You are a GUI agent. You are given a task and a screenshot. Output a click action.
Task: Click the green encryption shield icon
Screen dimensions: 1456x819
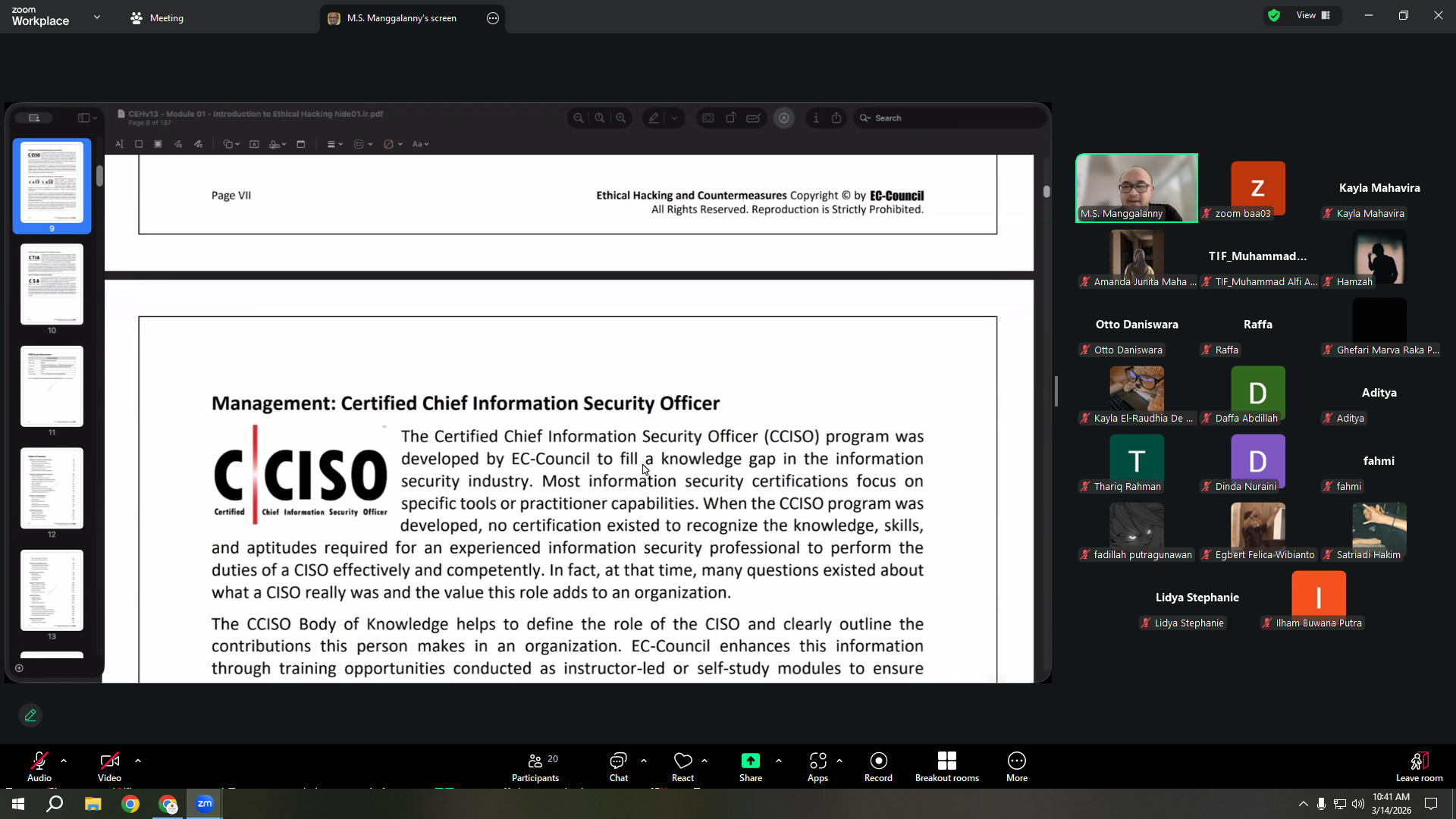1274,15
